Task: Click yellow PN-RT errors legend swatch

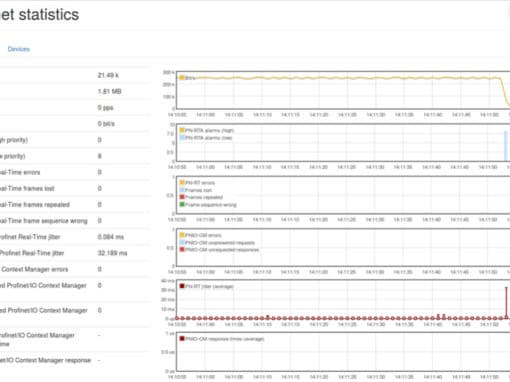Action: (182, 182)
